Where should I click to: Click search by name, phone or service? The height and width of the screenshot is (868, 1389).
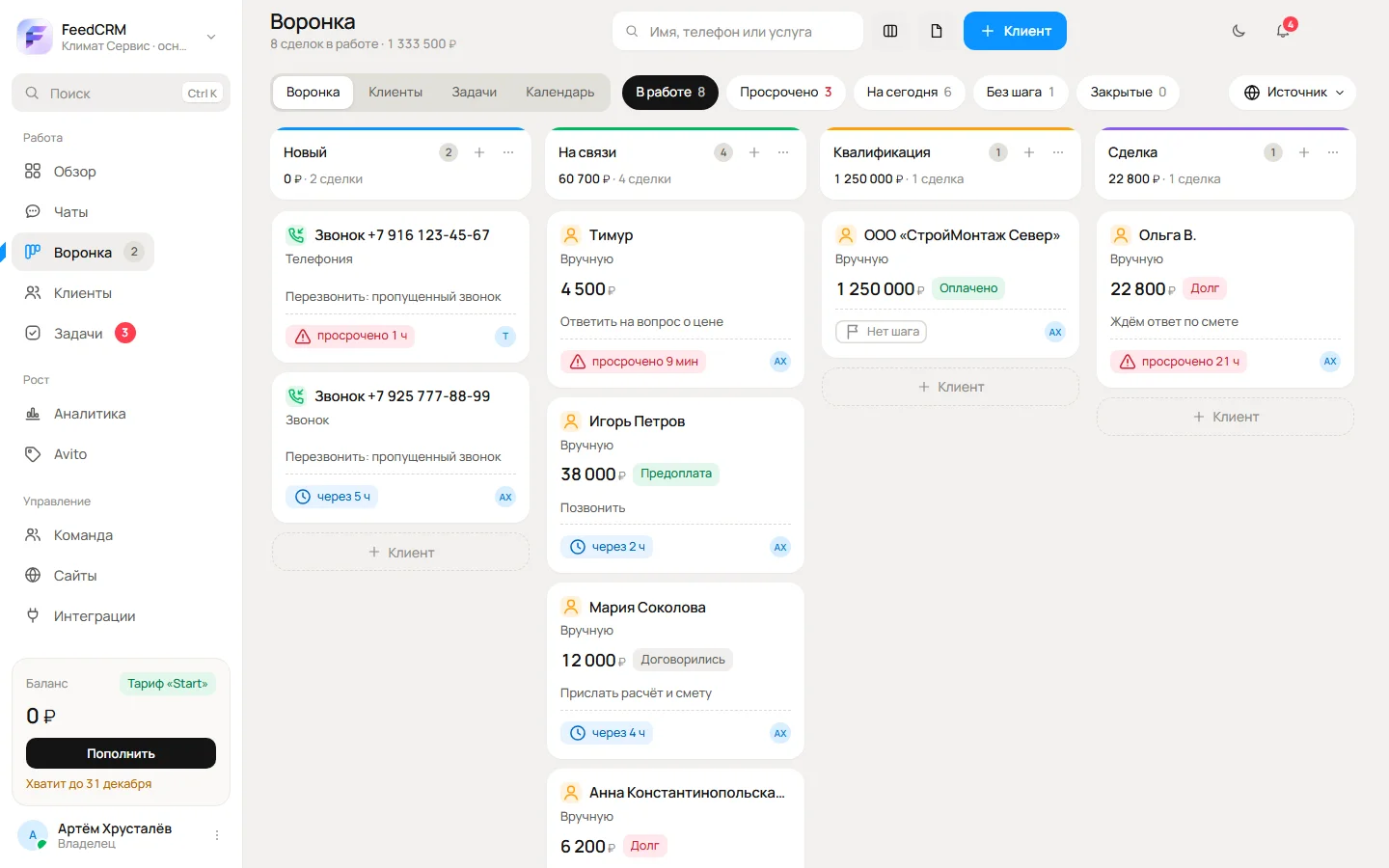coord(738,31)
